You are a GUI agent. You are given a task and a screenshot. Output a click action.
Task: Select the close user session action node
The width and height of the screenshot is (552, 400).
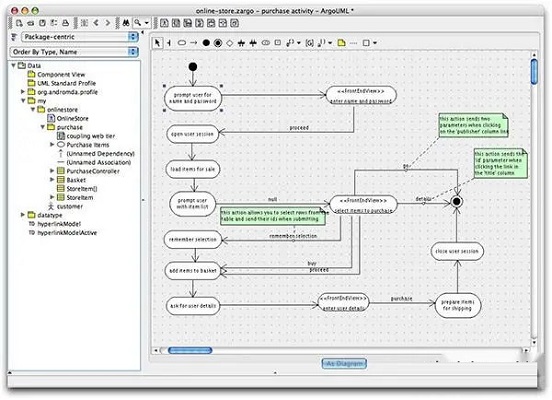[x=457, y=251]
